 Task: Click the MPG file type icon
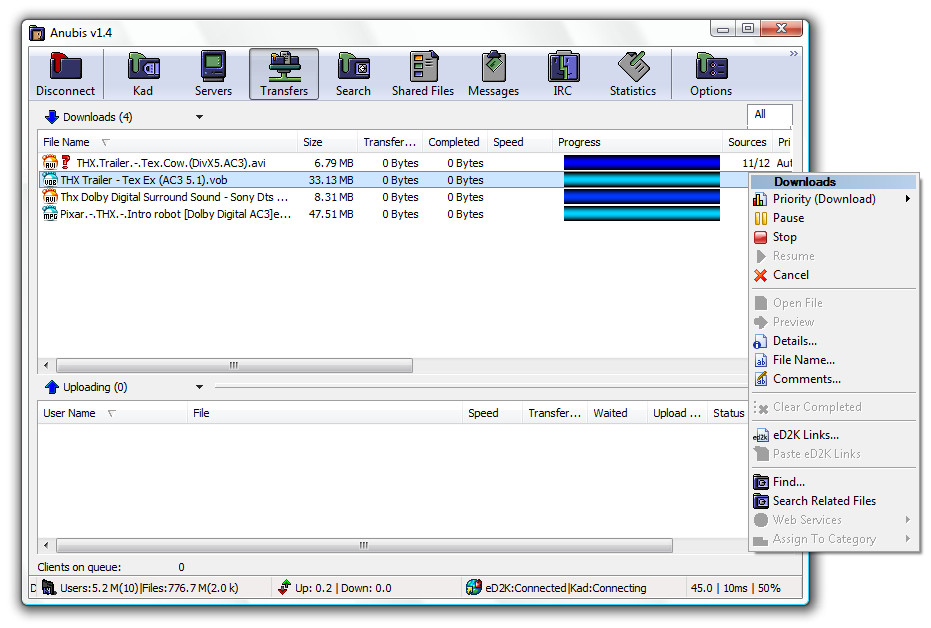click(50, 214)
